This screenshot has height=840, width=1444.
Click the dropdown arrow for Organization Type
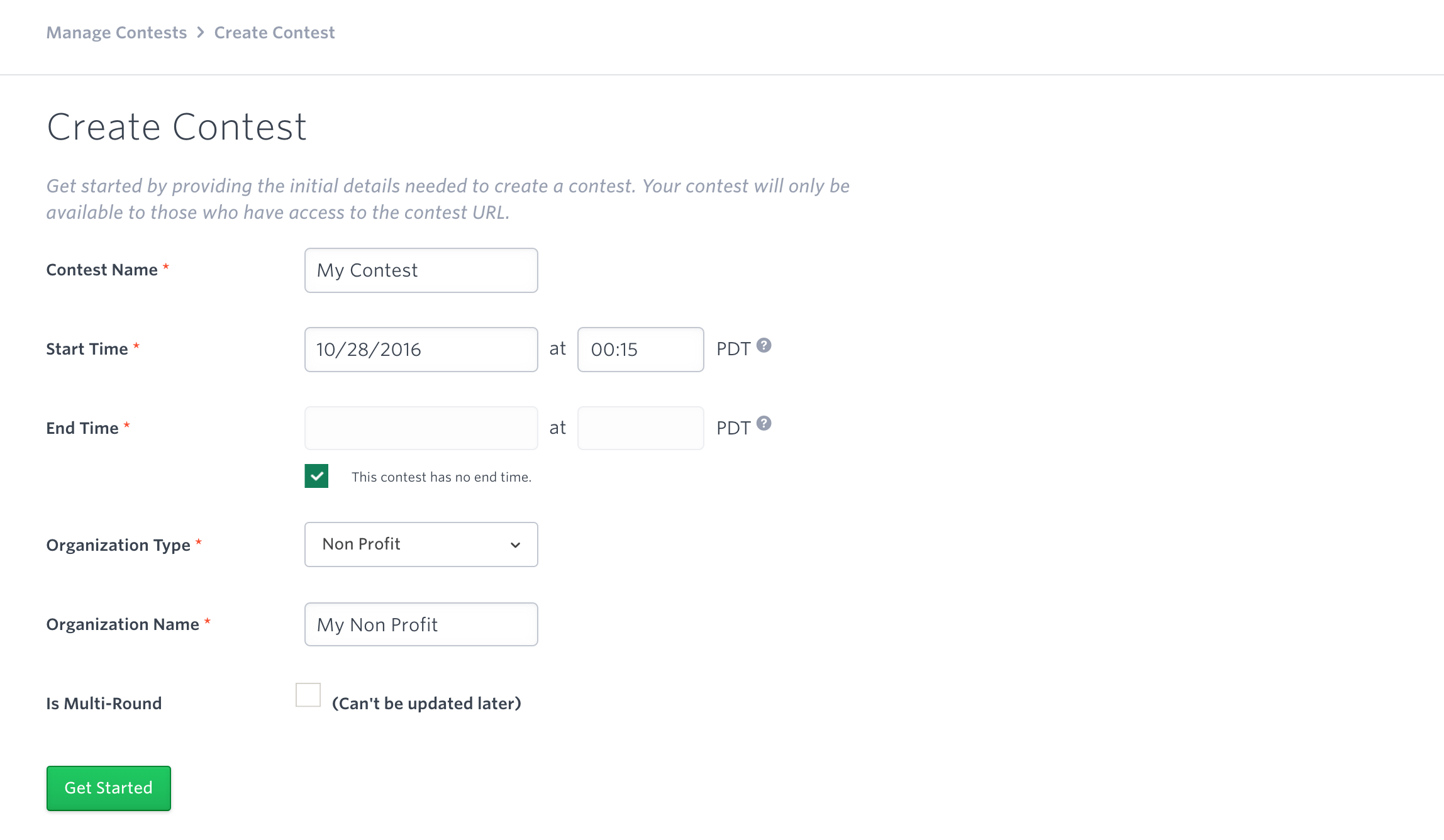[514, 544]
